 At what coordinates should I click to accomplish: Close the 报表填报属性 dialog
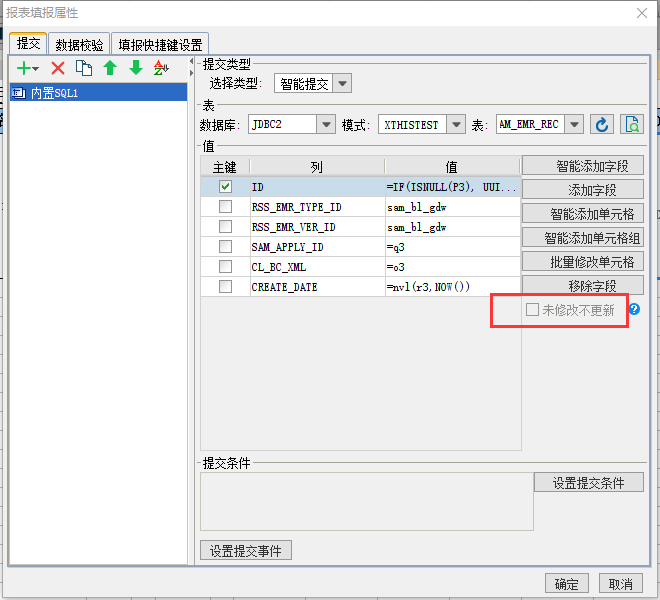(641, 13)
